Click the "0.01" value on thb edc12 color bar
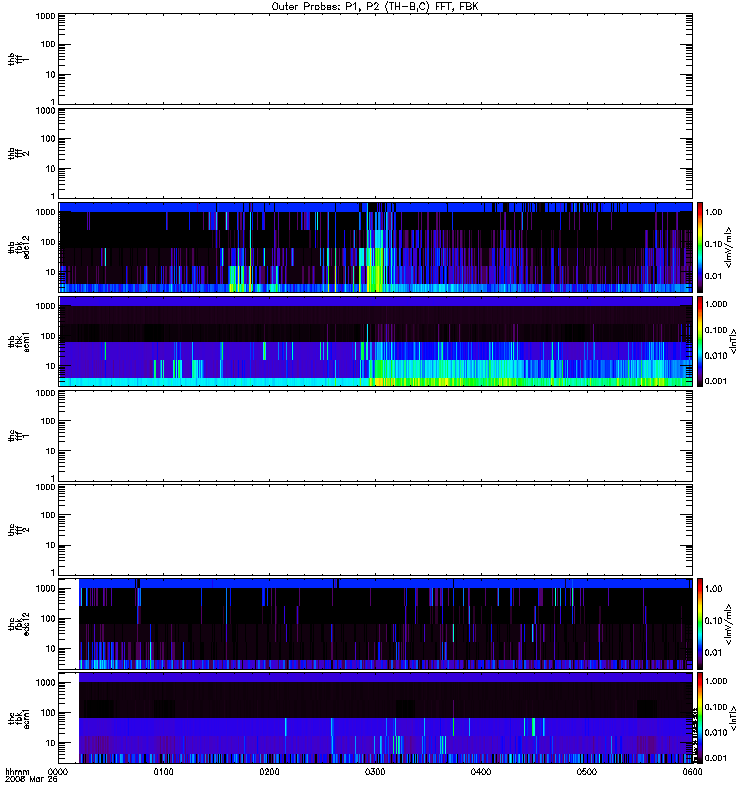The image size is (750, 800). point(713,276)
